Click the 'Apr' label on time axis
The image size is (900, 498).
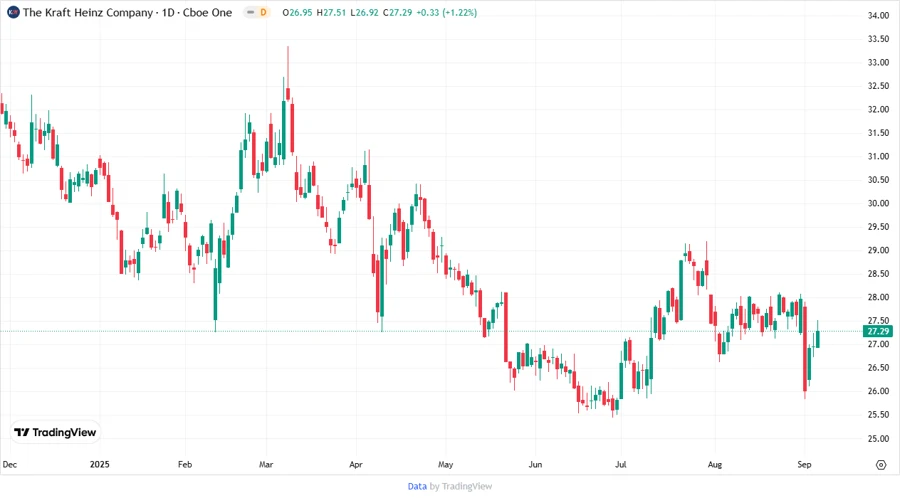(356, 465)
